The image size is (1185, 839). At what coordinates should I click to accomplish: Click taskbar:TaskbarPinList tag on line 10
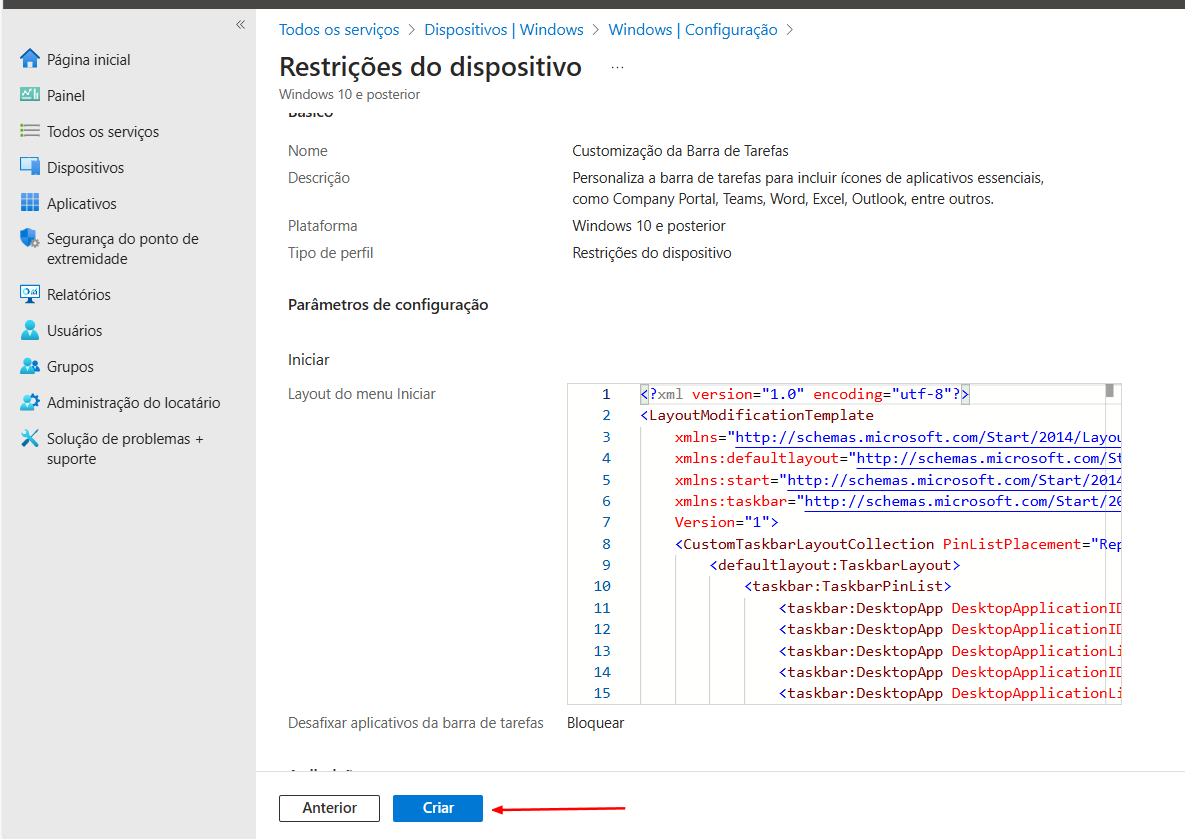tap(847, 587)
